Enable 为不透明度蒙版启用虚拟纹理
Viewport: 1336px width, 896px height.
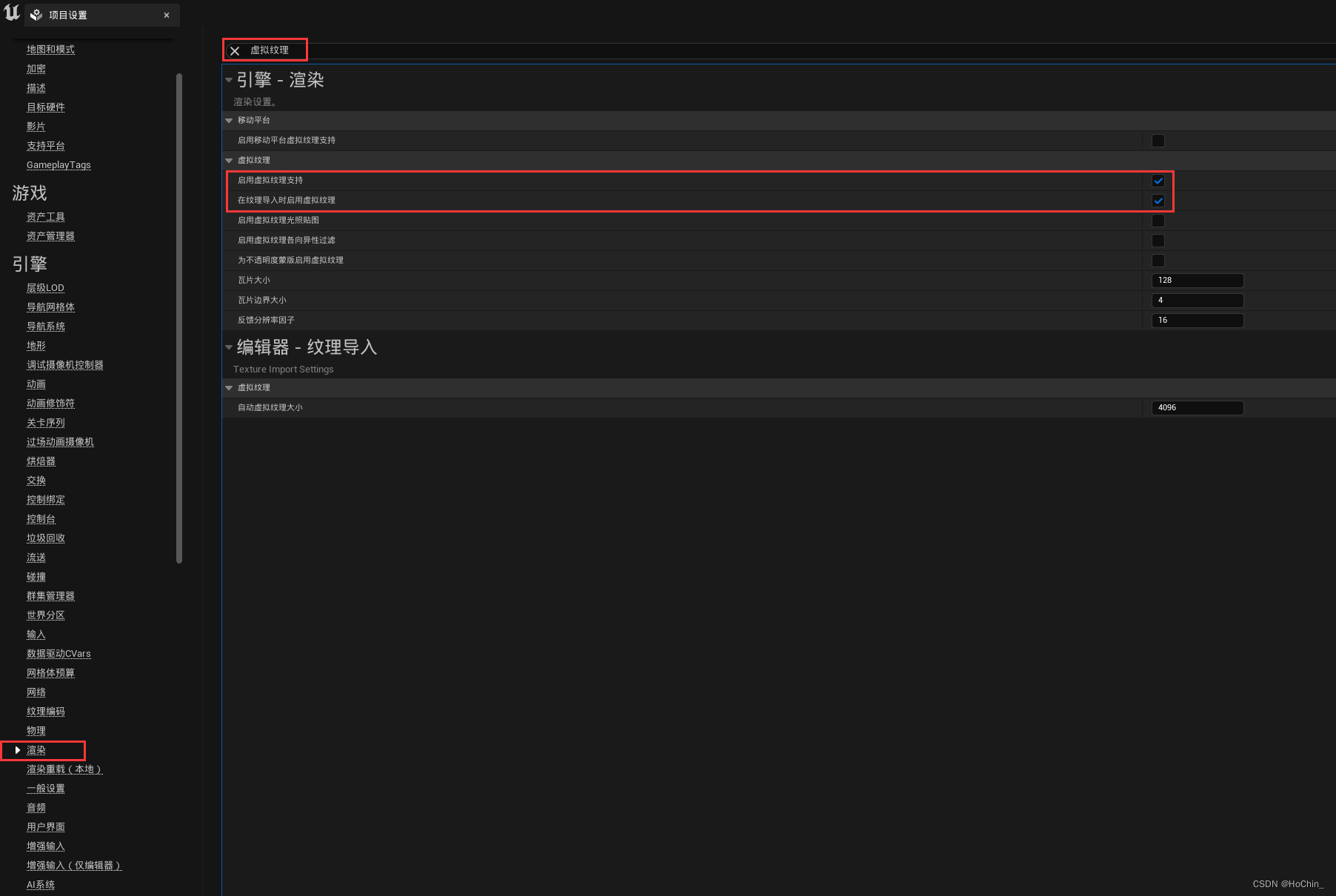(1158, 260)
